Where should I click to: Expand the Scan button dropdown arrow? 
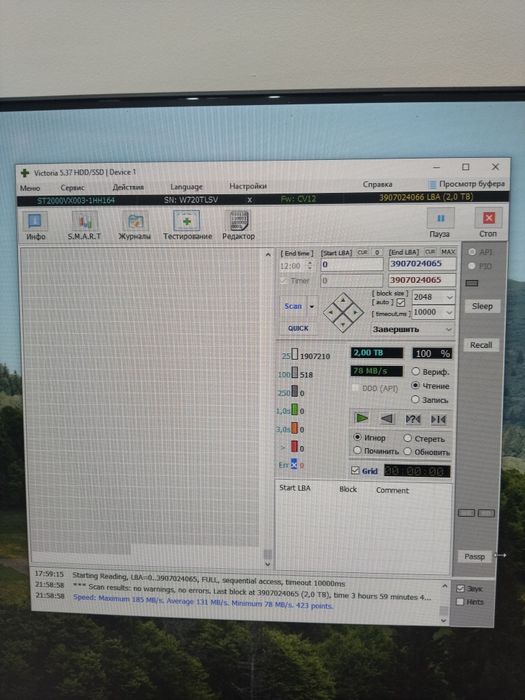click(x=312, y=306)
